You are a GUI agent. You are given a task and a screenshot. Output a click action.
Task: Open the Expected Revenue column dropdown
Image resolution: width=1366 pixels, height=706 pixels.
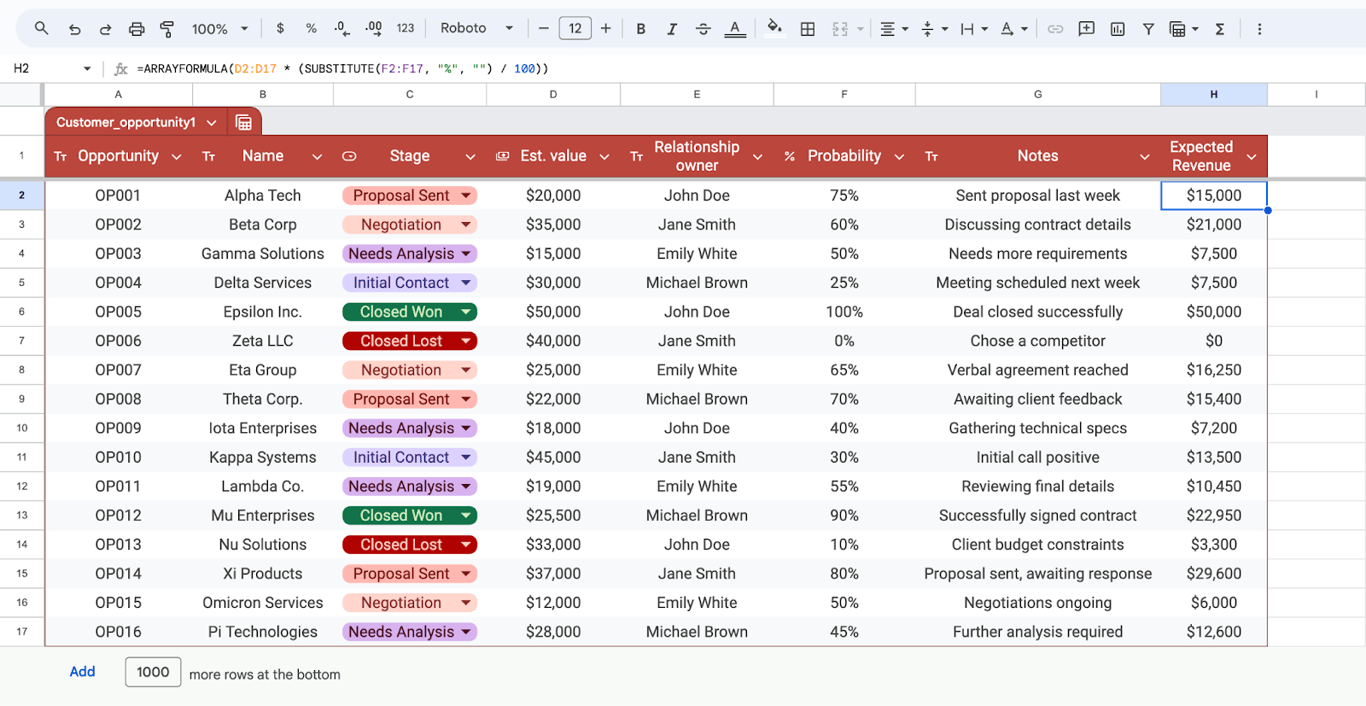point(1251,157)
